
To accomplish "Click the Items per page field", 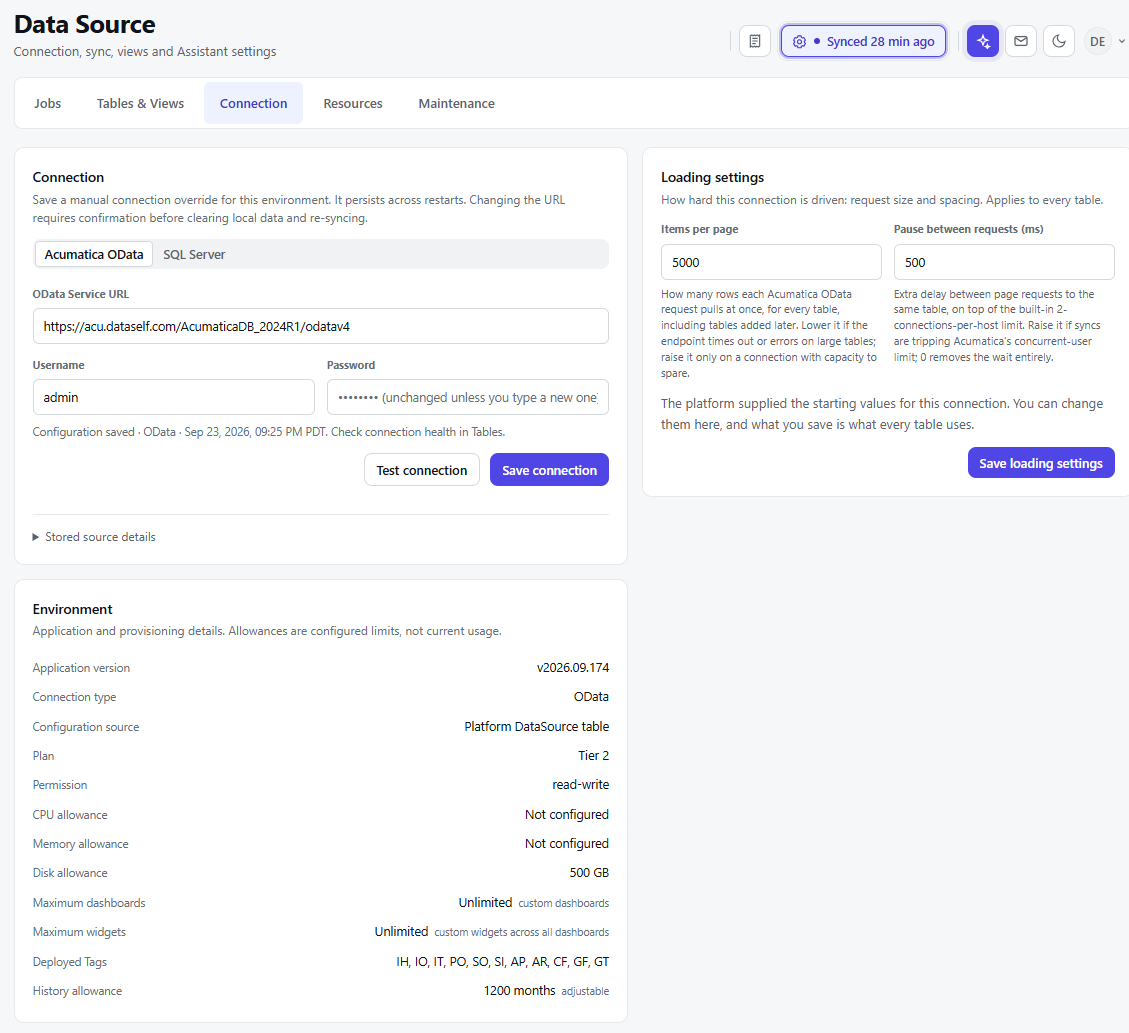I will pos(771,262).
